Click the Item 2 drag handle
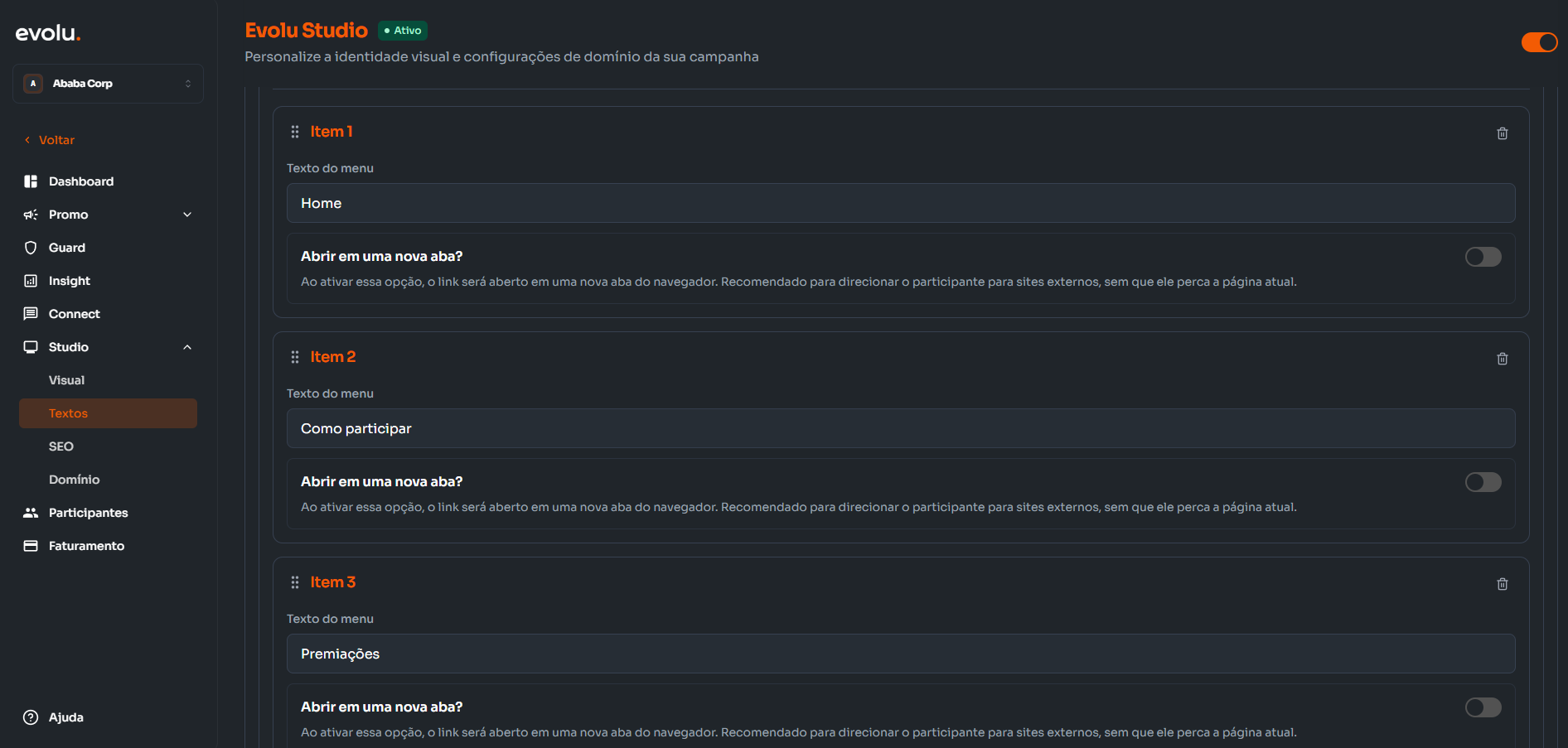The height and width of the screenshot is (748, 1568). (295, 357)
